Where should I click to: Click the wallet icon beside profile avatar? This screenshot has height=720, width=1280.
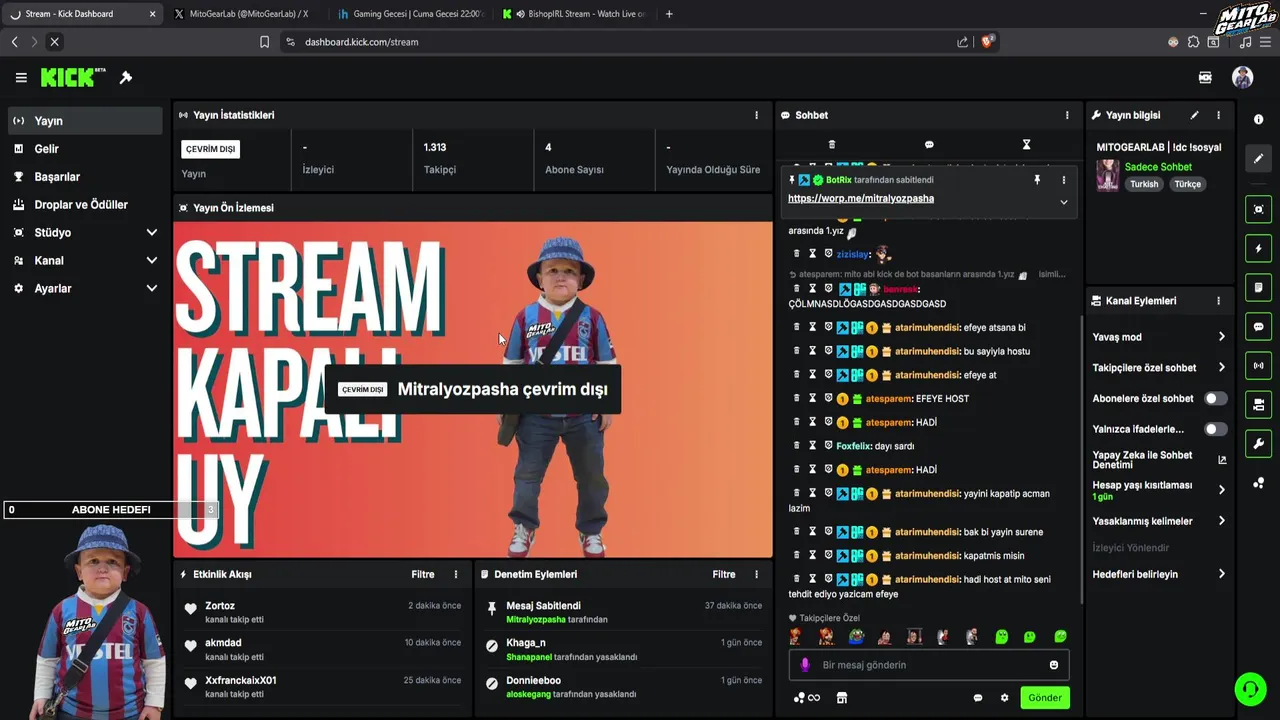pyautogui.click(x=1205, y=78)
